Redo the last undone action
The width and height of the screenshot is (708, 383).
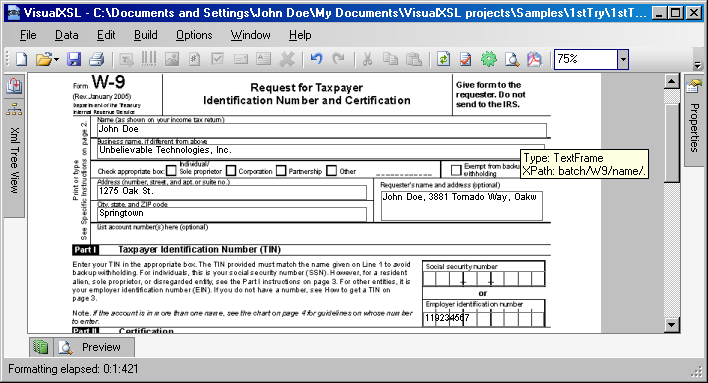pyautogui.click(x=339, y=59)
